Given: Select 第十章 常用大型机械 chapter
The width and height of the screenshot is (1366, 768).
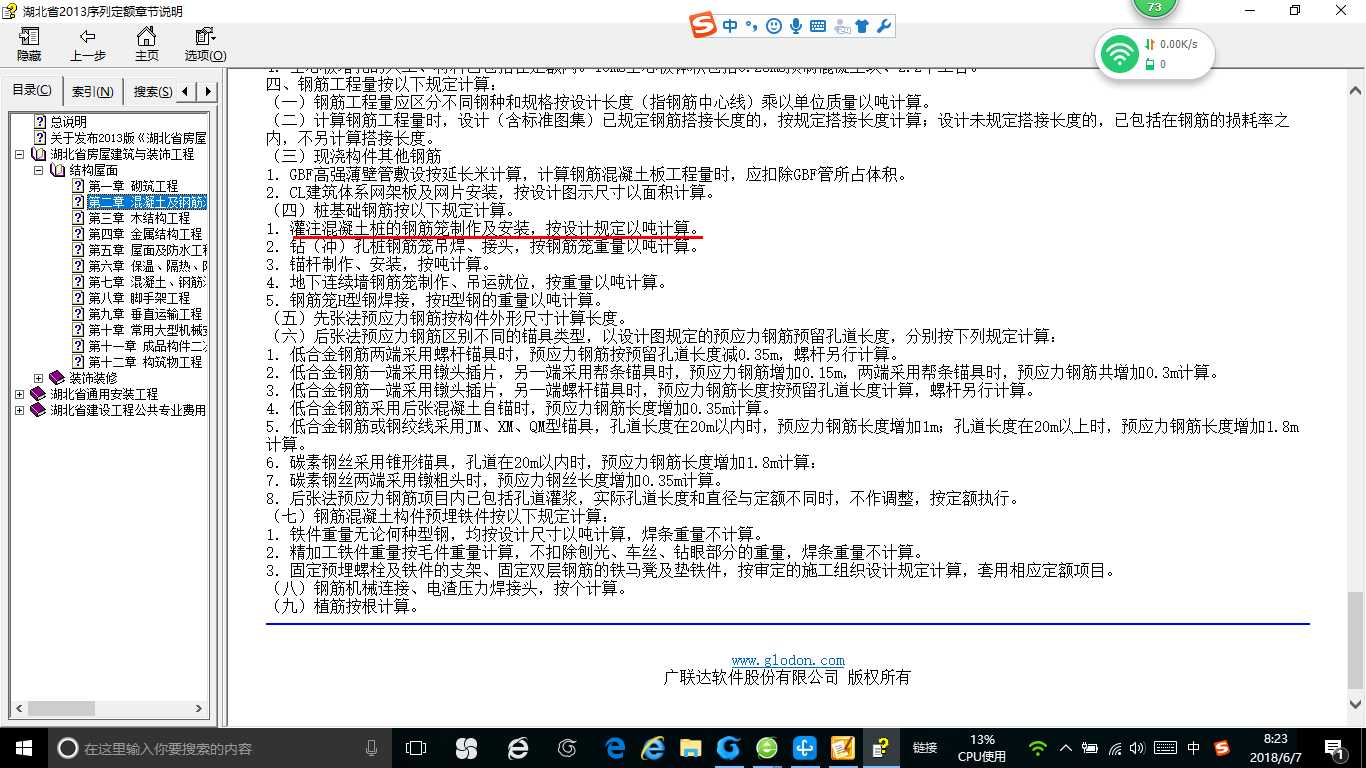Looking at the screenshot, I should [147, 330].
